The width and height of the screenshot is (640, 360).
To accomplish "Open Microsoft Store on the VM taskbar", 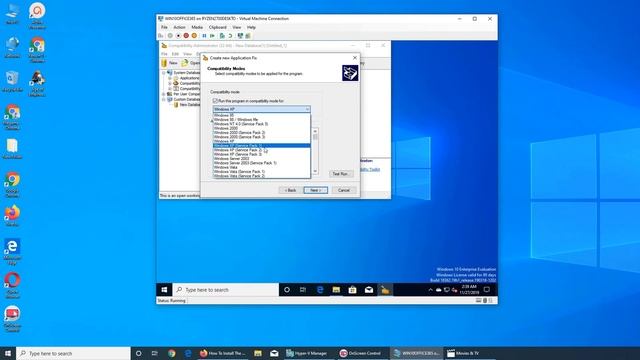I will pos(353,290).
